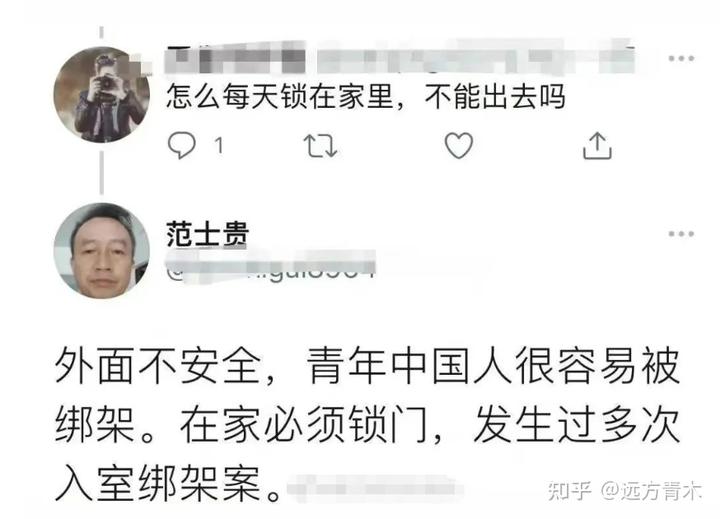The height and width of the screenshot is (519, 720).
Task: Click the thread line connecting both avatars
Action: click(x=101, y=173)
